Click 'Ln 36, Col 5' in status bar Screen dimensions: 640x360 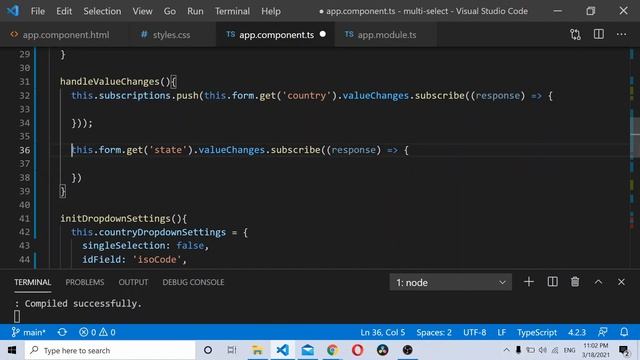(382, 332)
